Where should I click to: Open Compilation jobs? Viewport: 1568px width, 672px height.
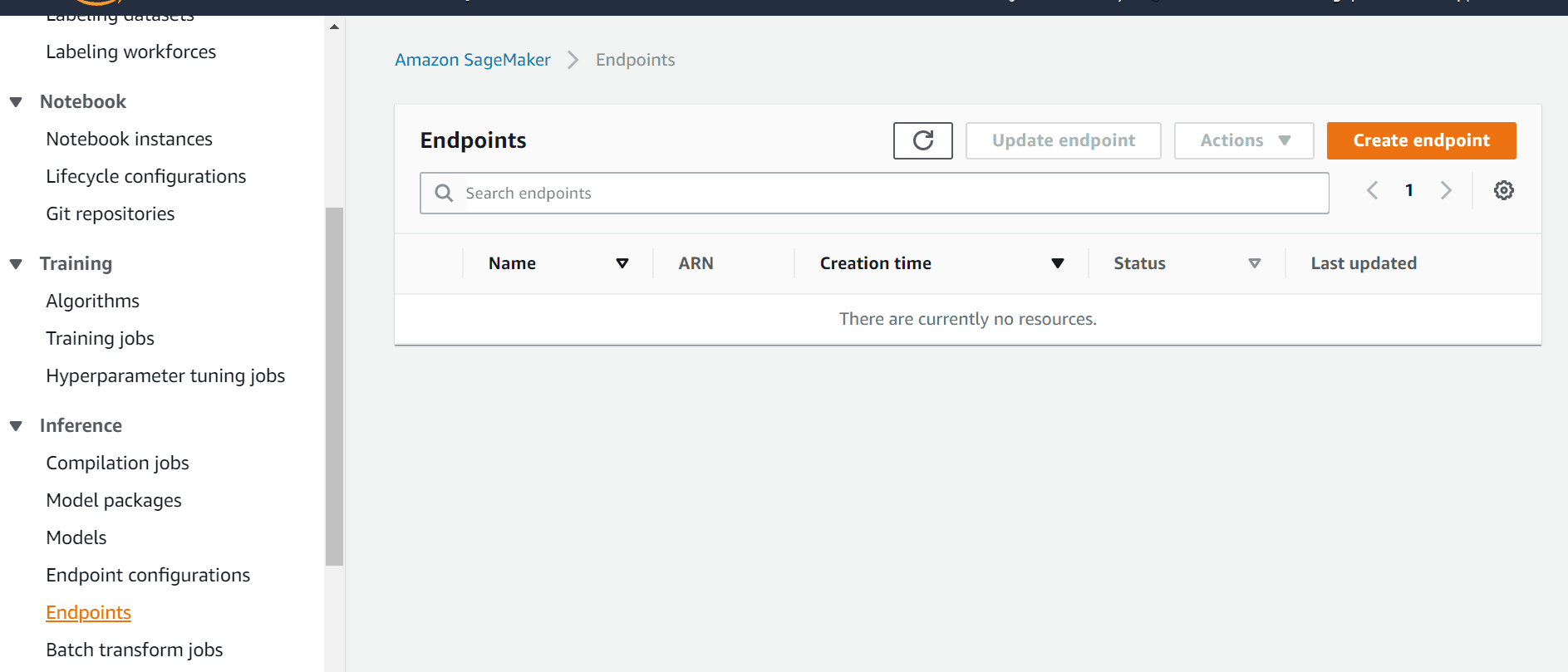tap(117, 463)
